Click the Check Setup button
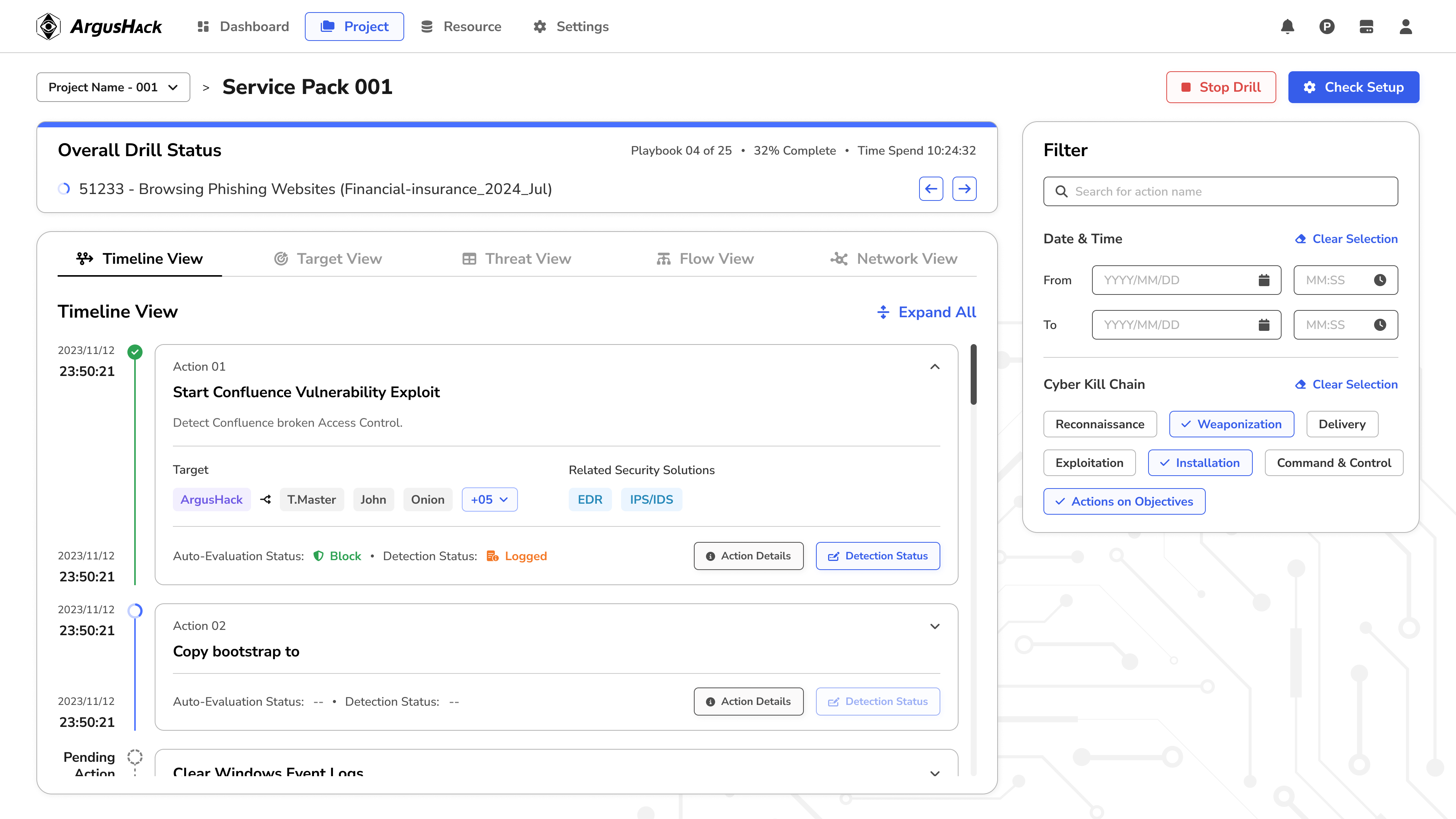 (x=1354, y=87)
